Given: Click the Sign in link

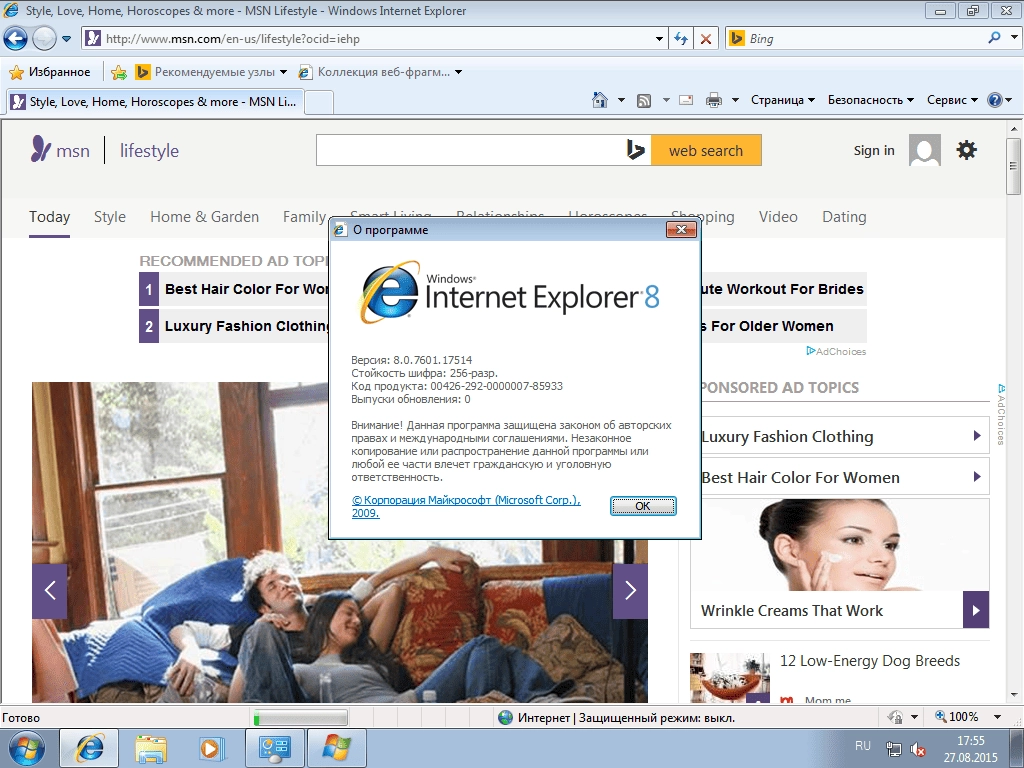Looking at the screenshot, I should (874, 150).
